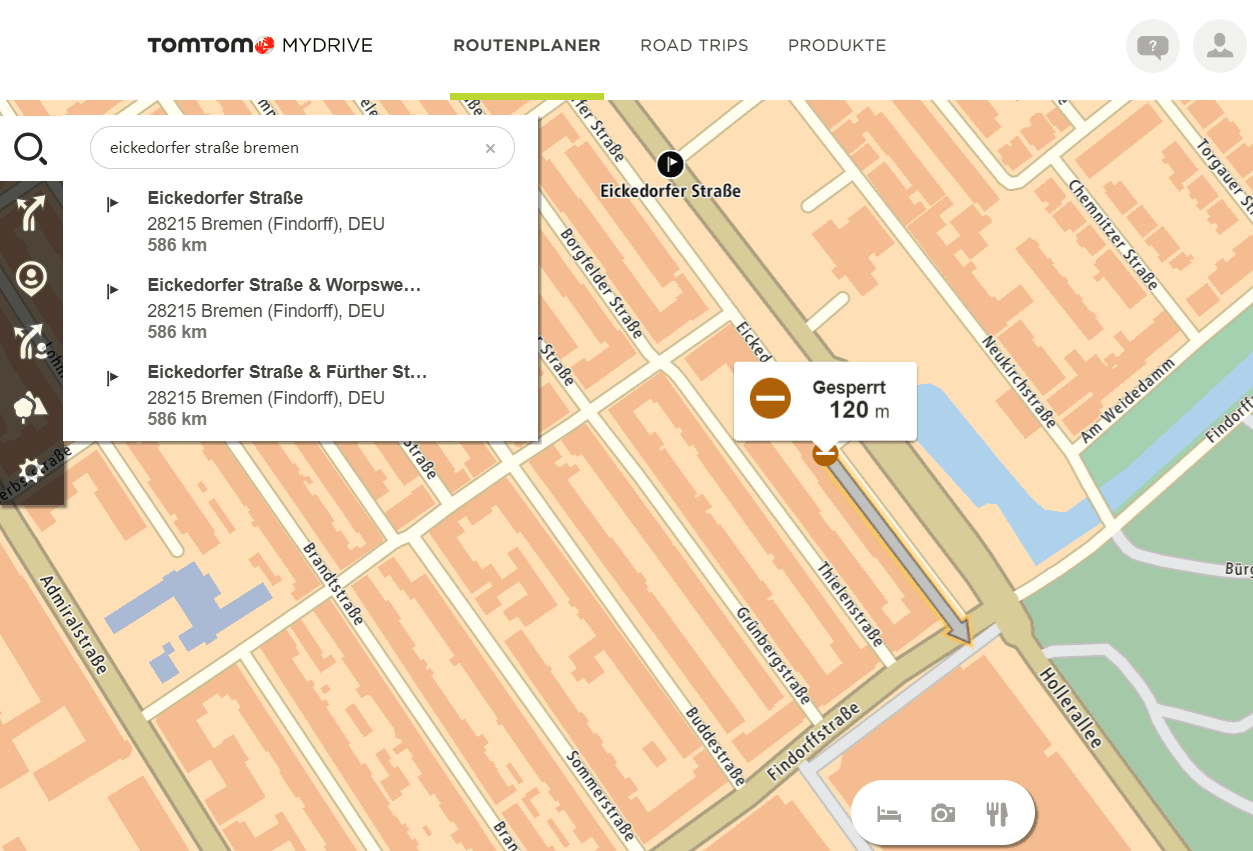The image size is (1253, 851).
Task: Click the 'Buddestraße' street label
Action: pyautogui.click(x=715, y=746)
